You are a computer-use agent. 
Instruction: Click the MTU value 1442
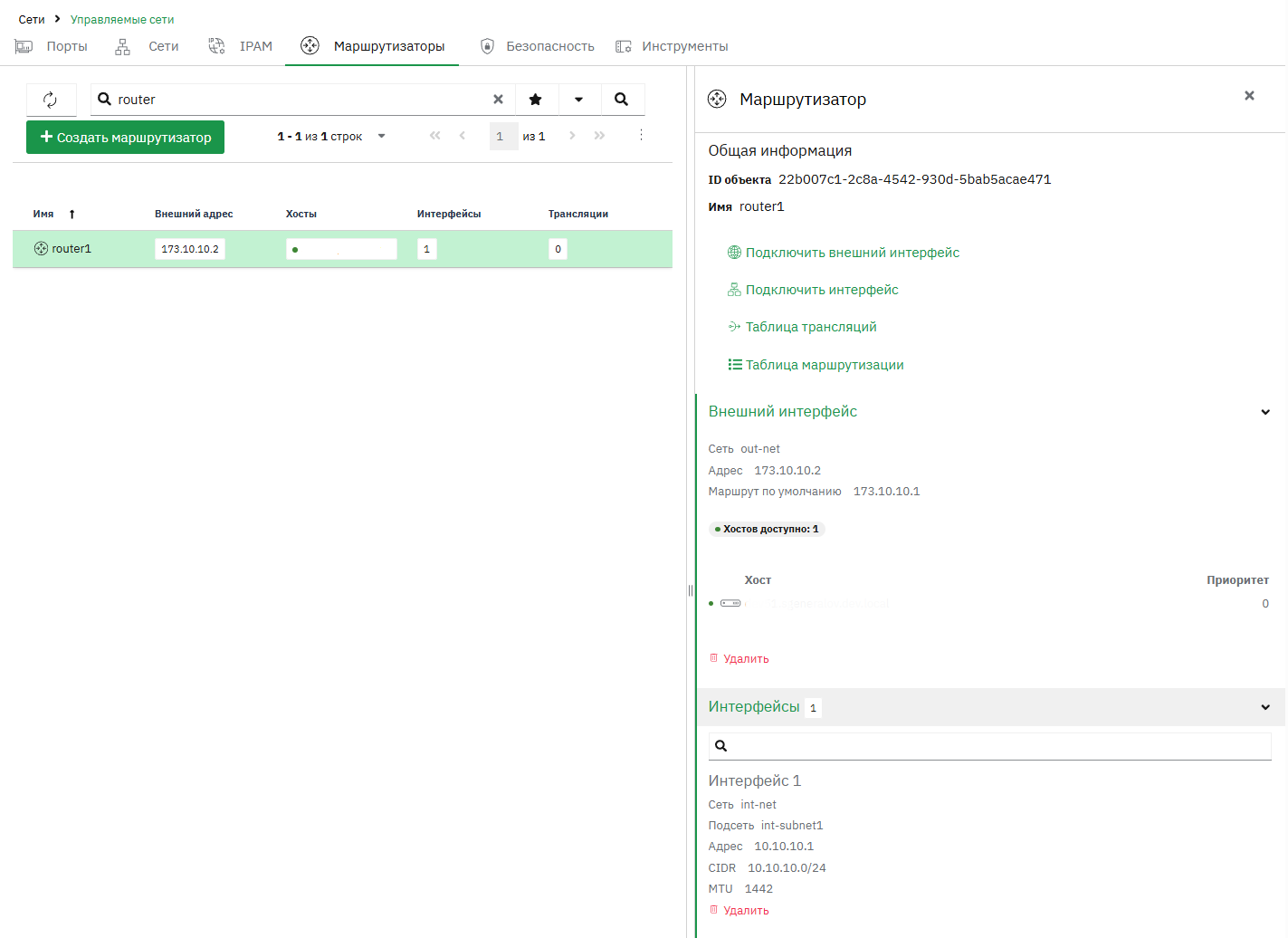point(758,889)
